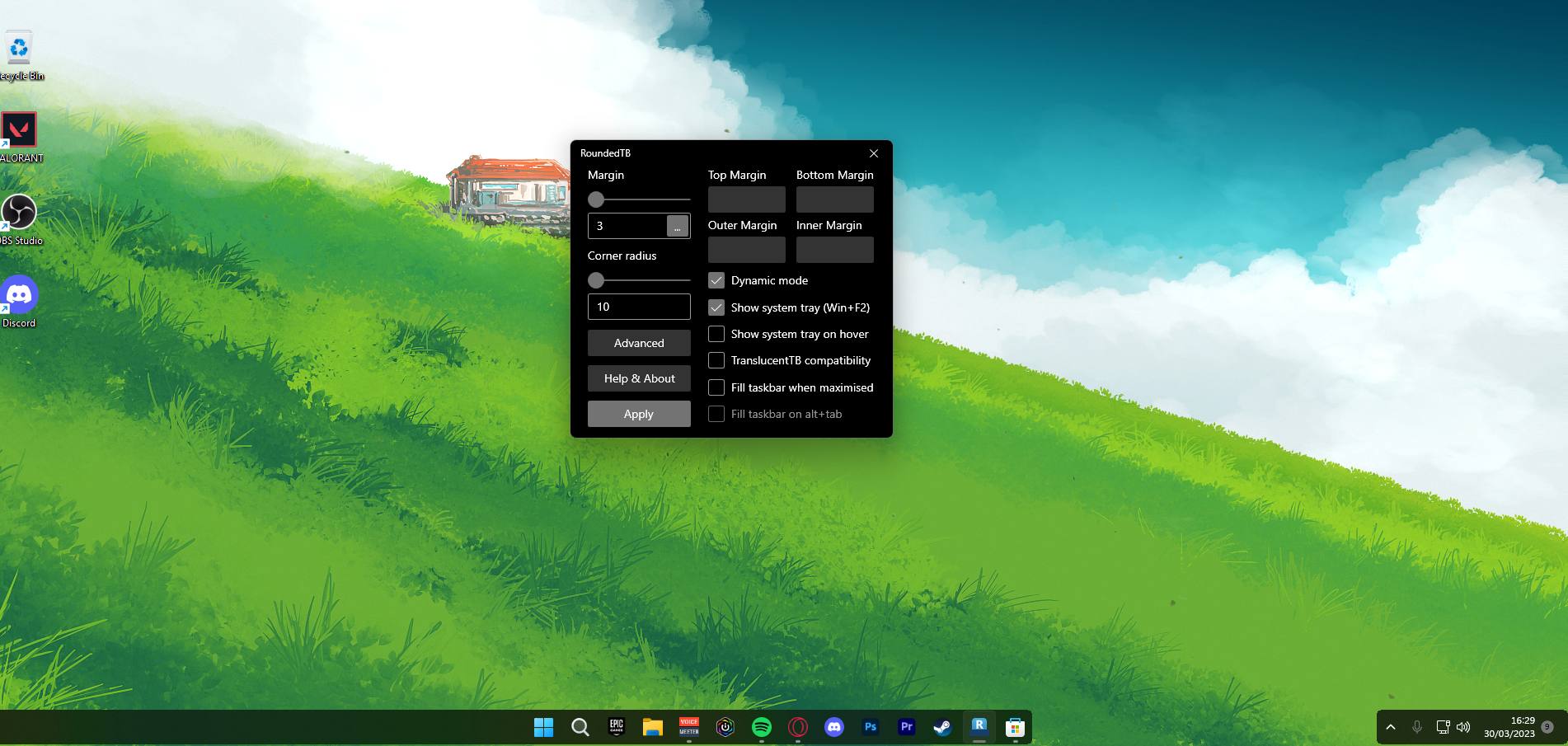Open Discord from the taskbar
The image size is (1568, 746).
[834, 727]
